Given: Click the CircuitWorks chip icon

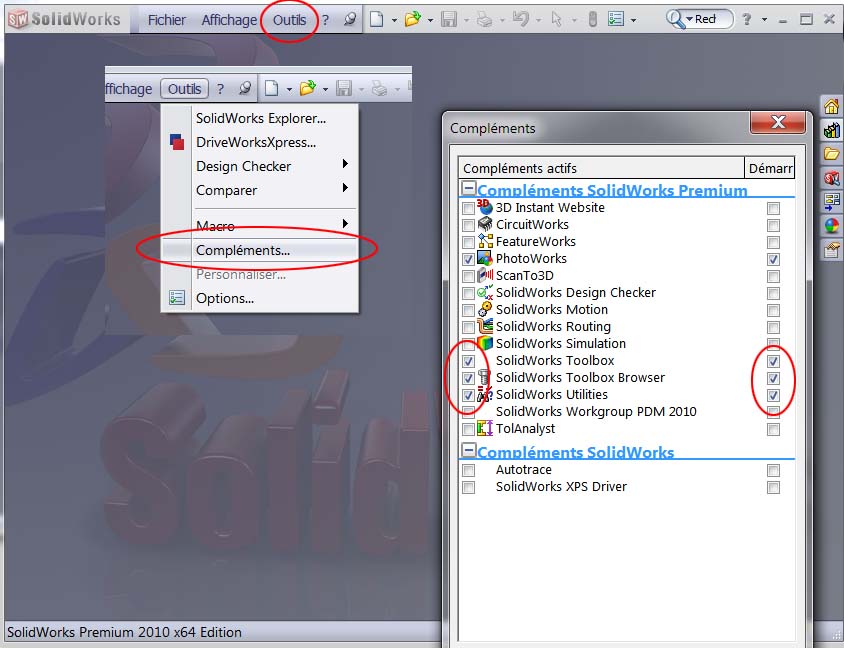Looking at the screenshot, I should click(484, 224).
